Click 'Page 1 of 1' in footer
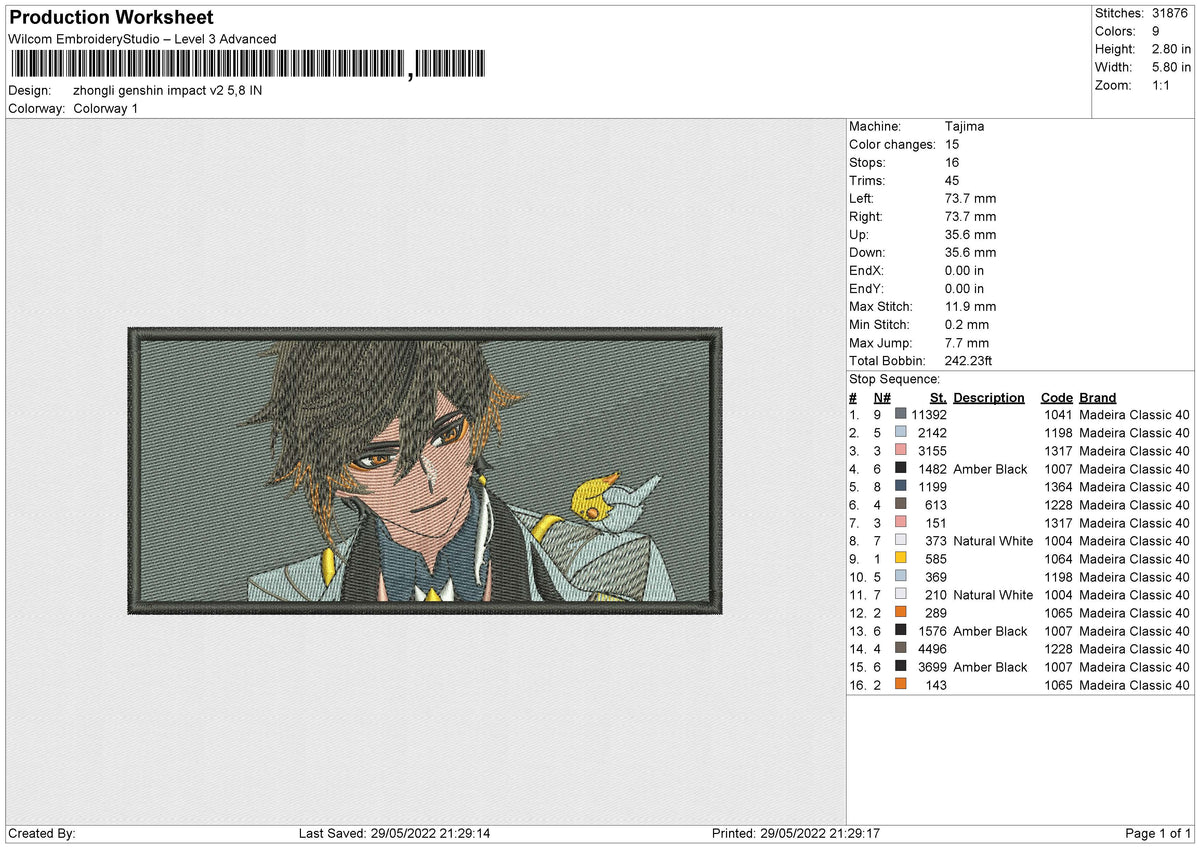 1158,833
